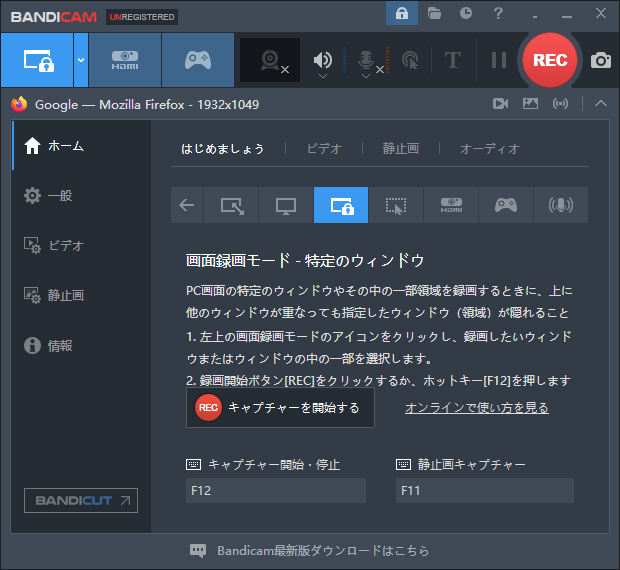This screenshot has height=570, width=620.
Task: Click キャプチャーを開始する button
Action: 280,408
